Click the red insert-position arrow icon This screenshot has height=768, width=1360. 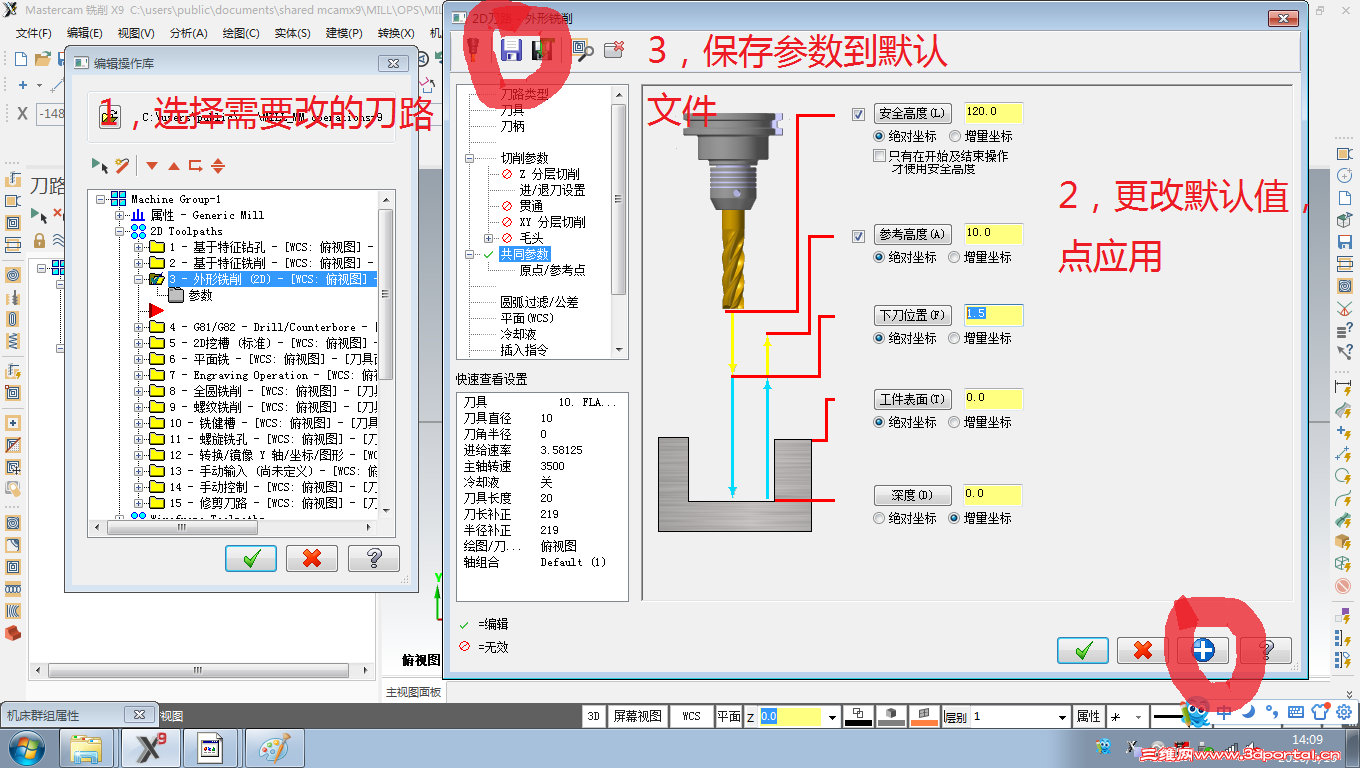pyautogui.click(x=196, y=166)
